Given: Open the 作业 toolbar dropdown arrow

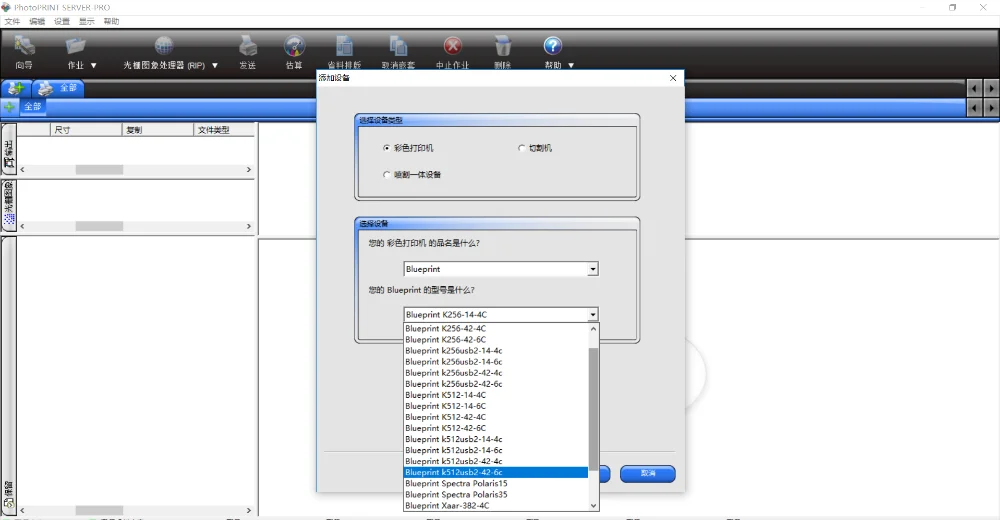Looking at the screenshot, I should pos(94,65).
